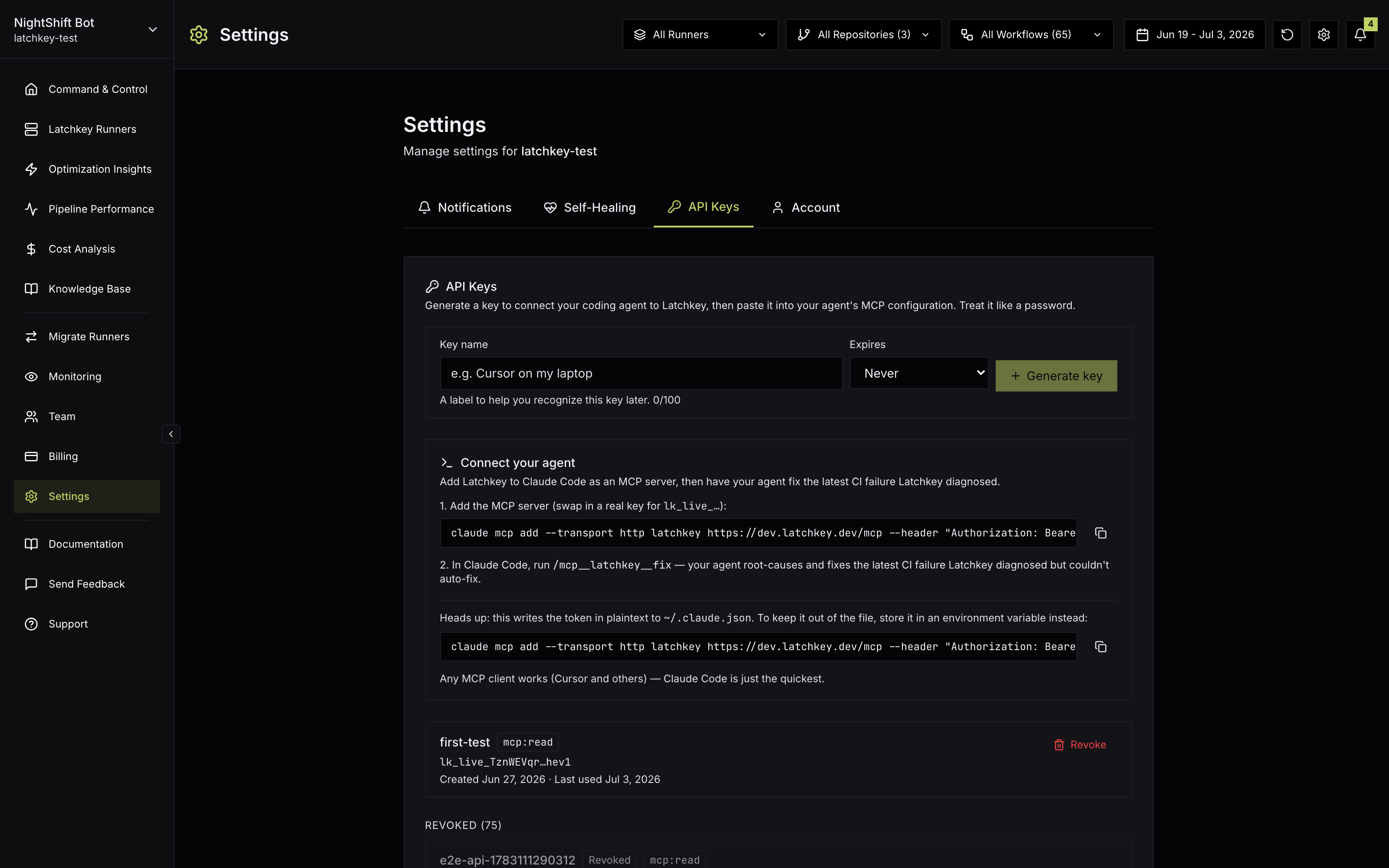The image size is (1389, 868).
Task: Click the gear icon in the top bar
Action: coord(1323,34)
